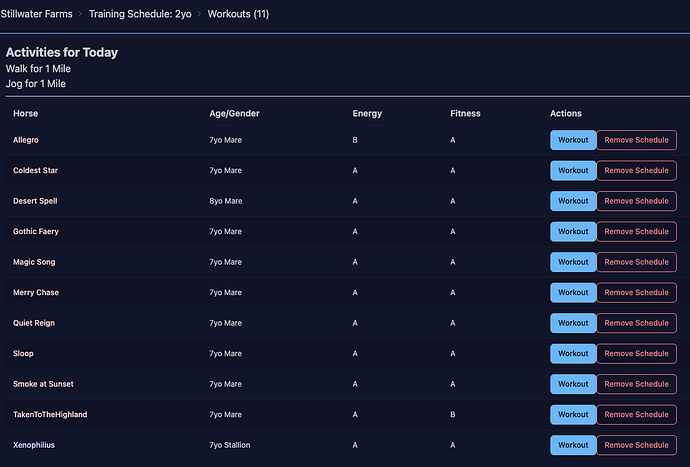Image resolution: width=690 pixels, height=467 pixels.
Task: Click the Horse column header
Action: [x=25, y=114]
